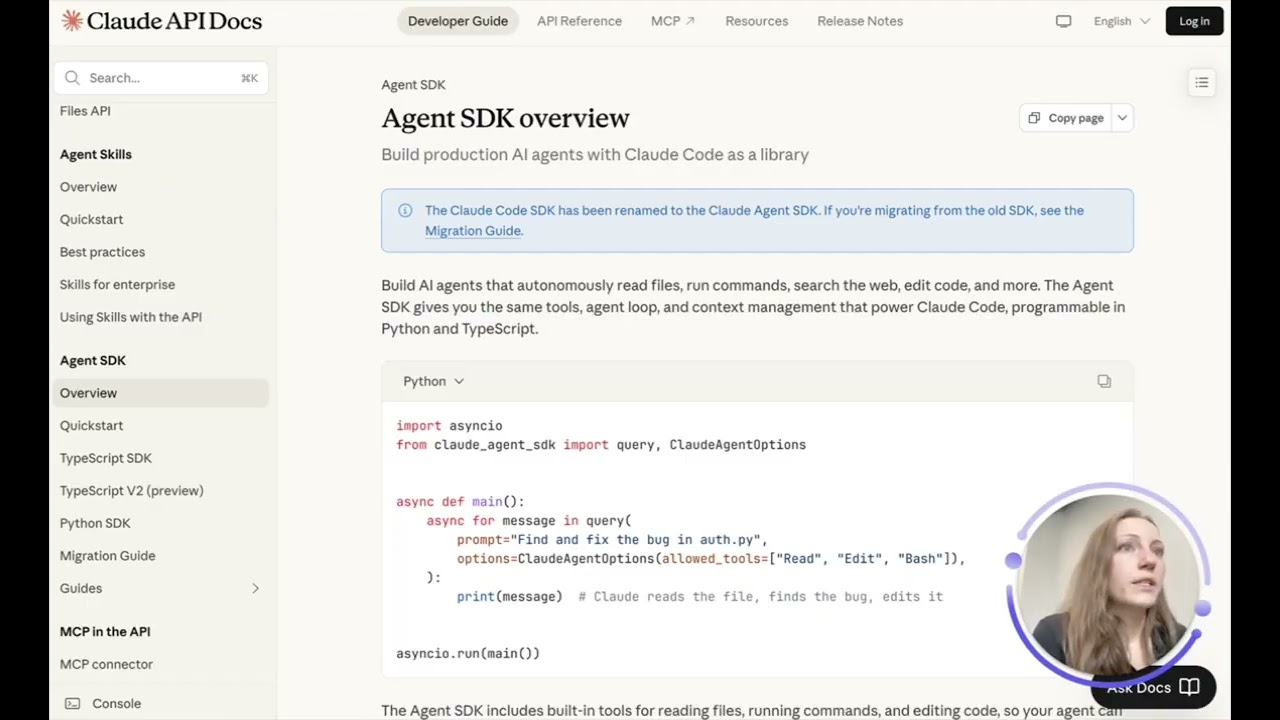Click the webcam video bubble overlay
Screen dimensions: 1280x720
(1109, 585)
